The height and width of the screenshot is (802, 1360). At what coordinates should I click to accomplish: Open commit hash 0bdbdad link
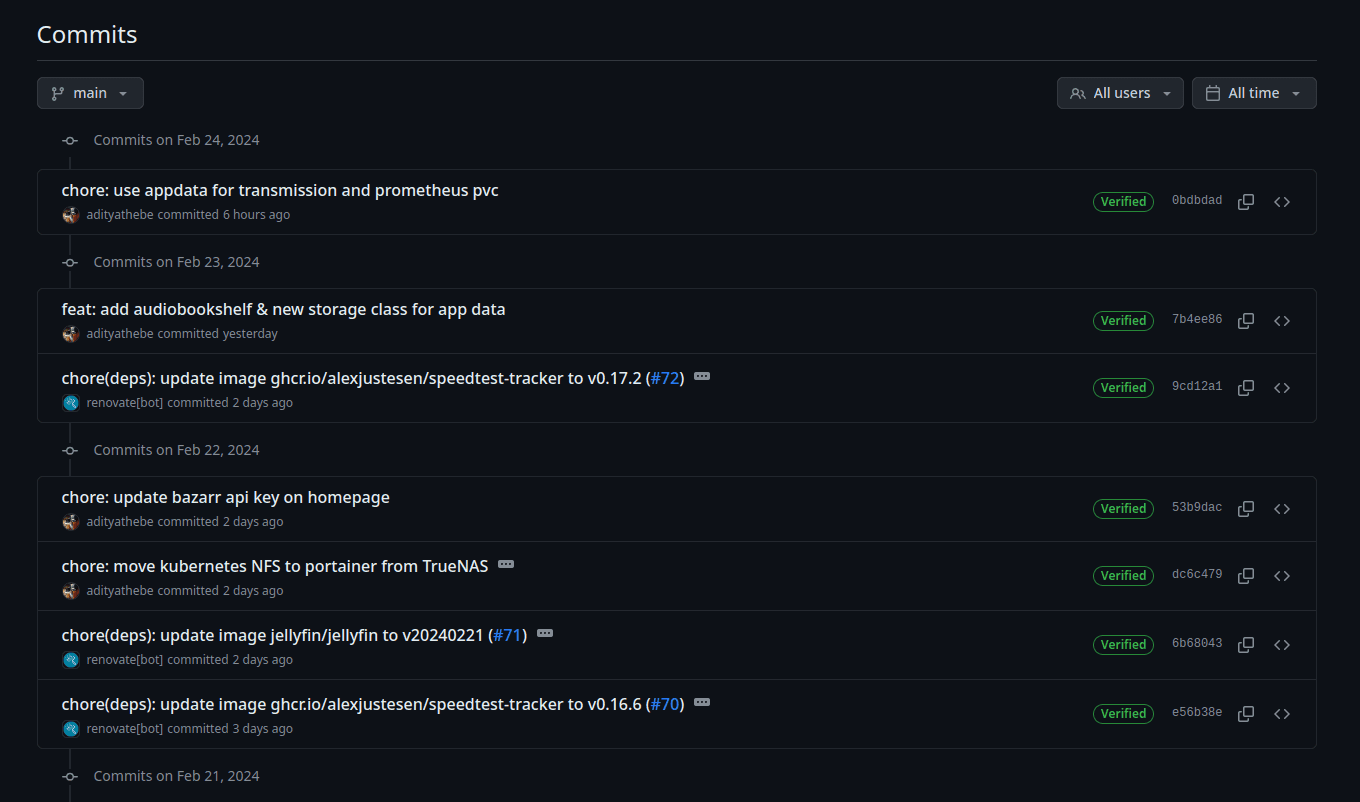coord(1197,201)
